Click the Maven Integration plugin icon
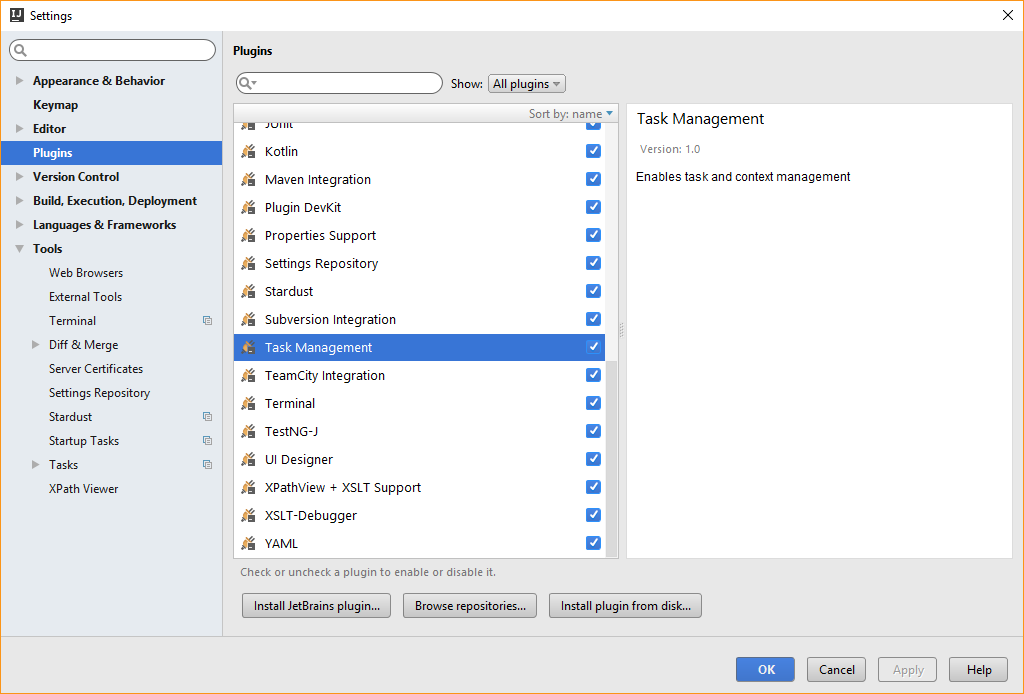Screen dimensions: 1024x694 pyautogui.click(x=248, y=180)
